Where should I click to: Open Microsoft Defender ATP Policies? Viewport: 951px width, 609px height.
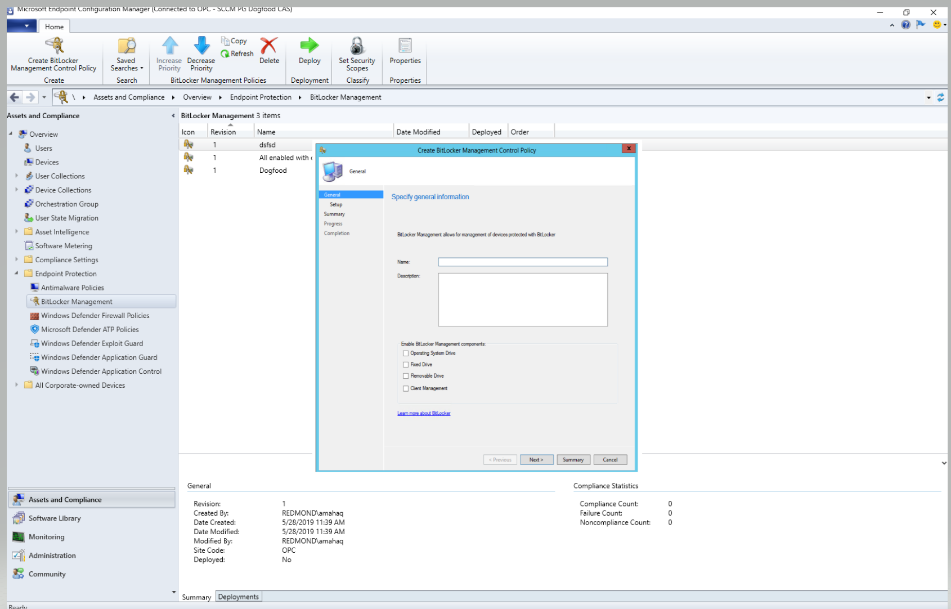pyautogui.click(x=90, y=329)
